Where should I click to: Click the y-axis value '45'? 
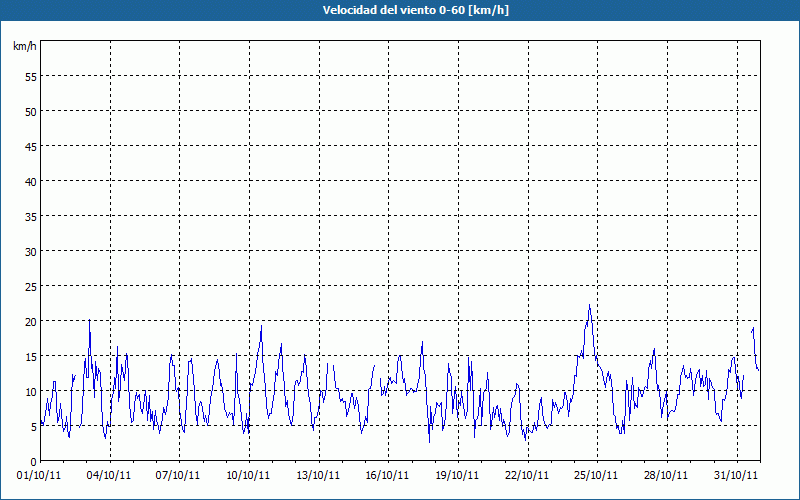(x=31, y=146)
